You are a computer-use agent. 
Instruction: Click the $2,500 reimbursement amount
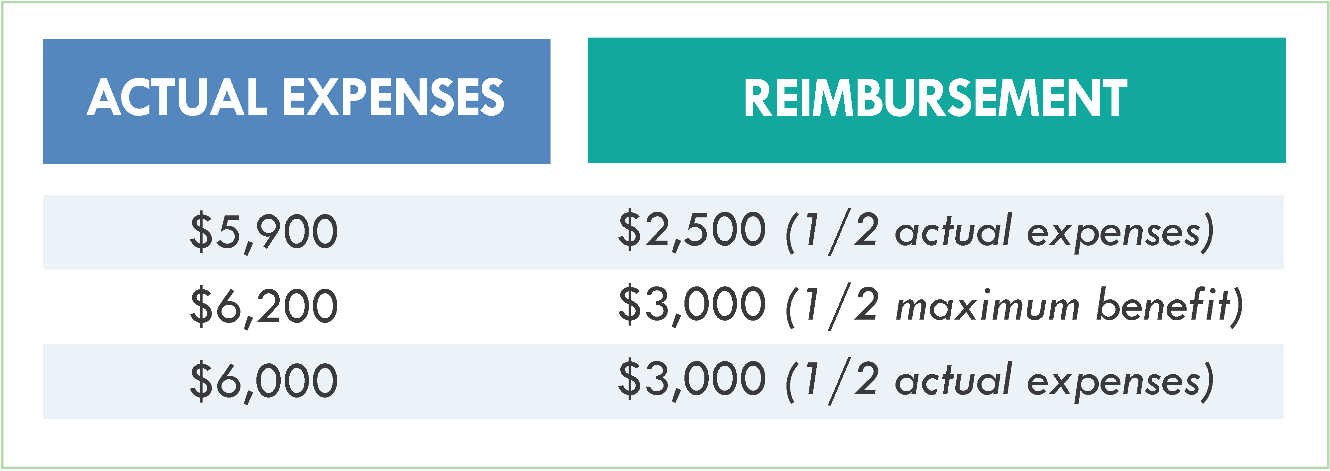[x=692, y=232]
